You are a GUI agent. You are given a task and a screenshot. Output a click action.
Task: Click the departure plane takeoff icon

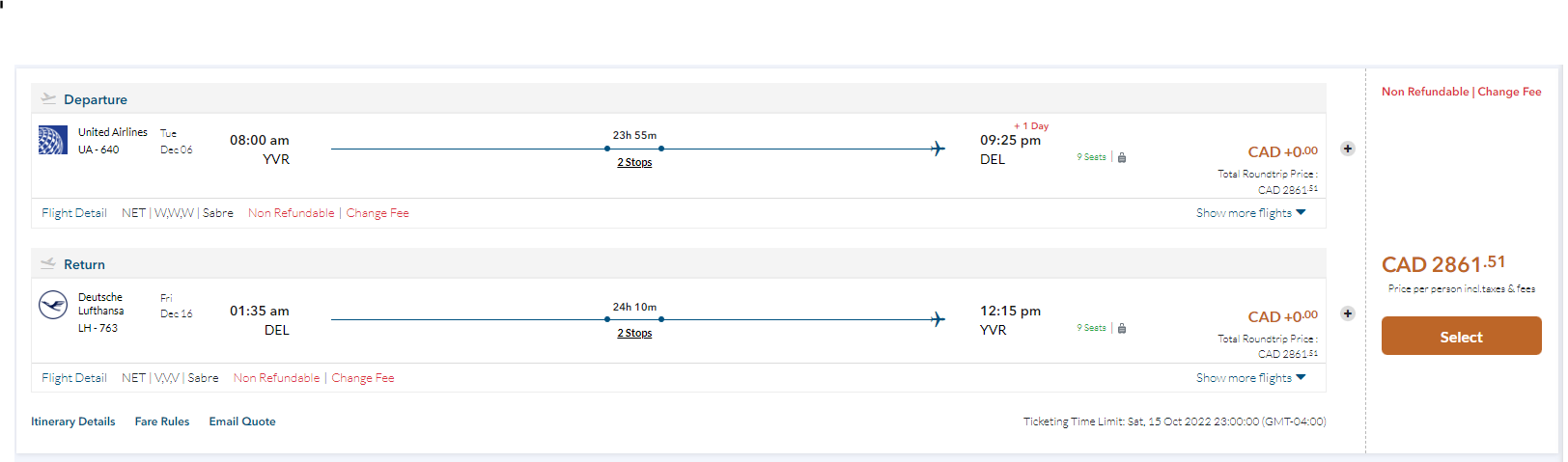click(x=48, y=98)
